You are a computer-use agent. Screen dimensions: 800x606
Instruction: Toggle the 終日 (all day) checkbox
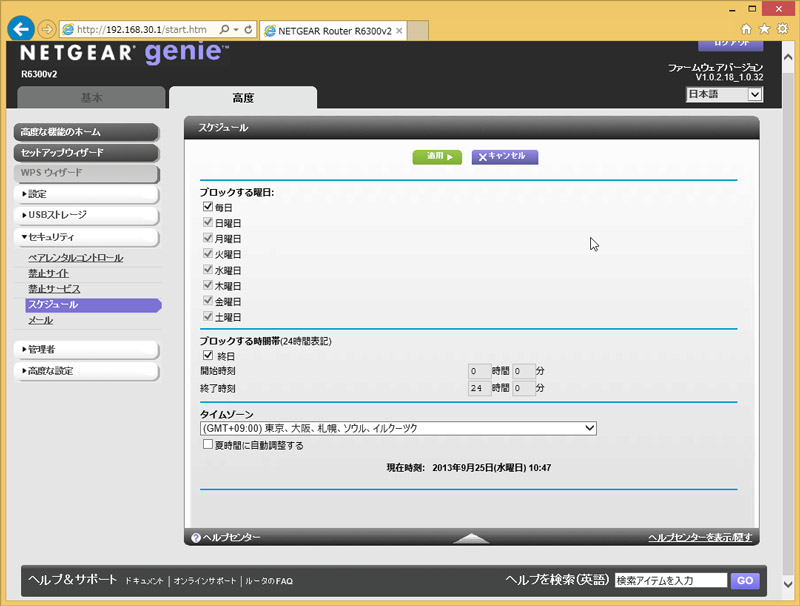click(208, 355)
